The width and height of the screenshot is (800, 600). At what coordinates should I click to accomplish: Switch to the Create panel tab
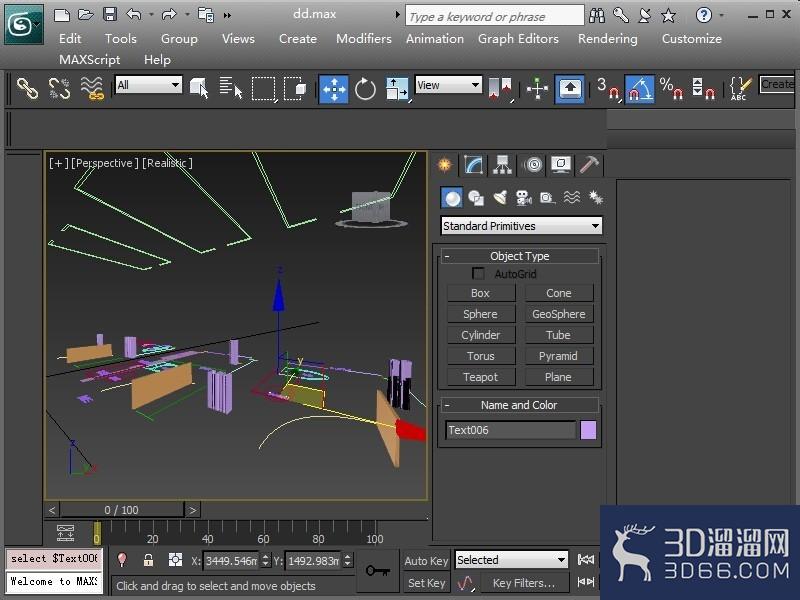(445, 165)
